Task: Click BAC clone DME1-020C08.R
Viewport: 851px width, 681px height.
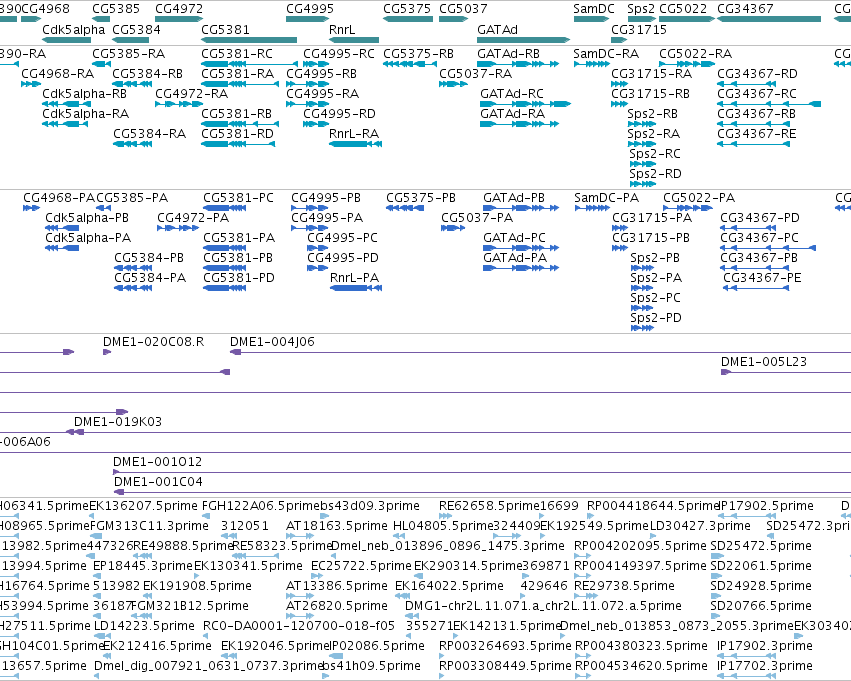Action: (154, 341)
